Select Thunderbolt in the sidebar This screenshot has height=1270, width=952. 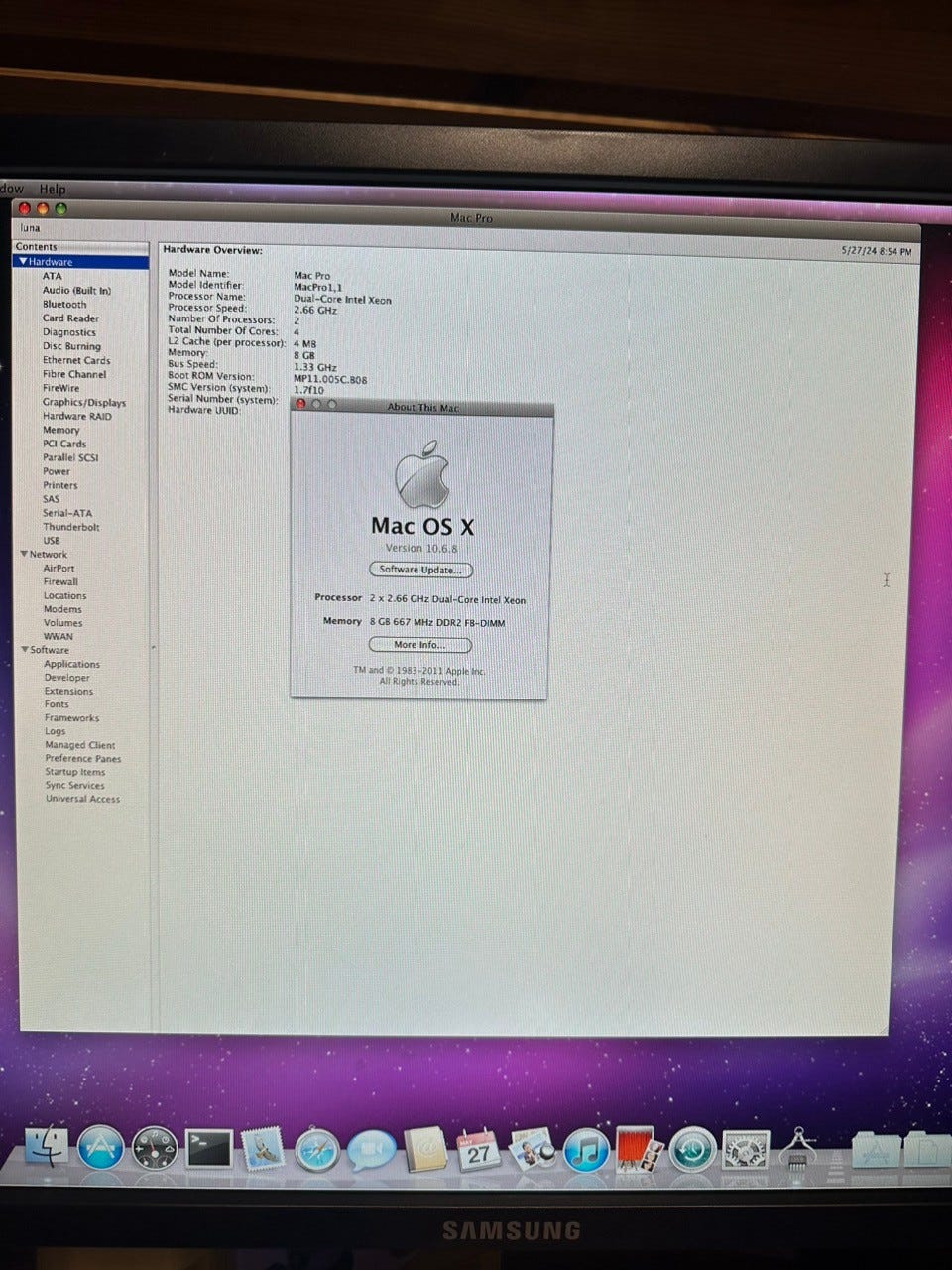(71, 527)
